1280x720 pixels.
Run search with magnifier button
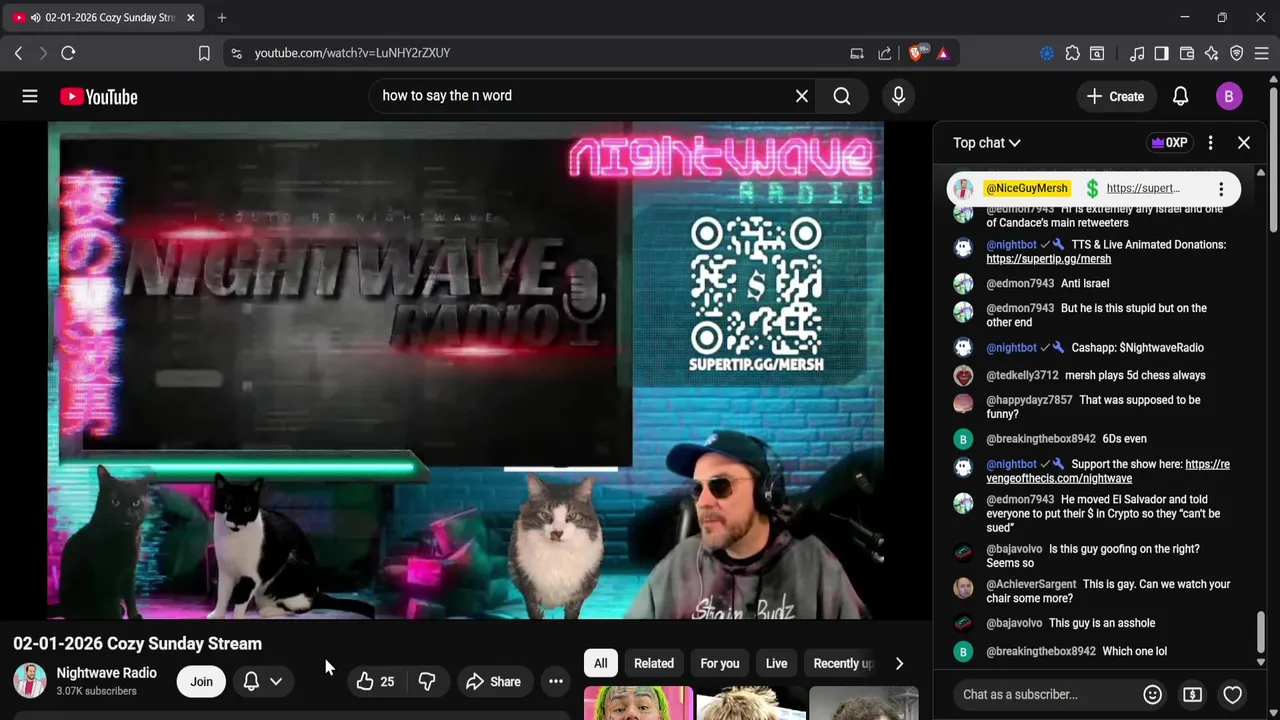coord(842,96)
